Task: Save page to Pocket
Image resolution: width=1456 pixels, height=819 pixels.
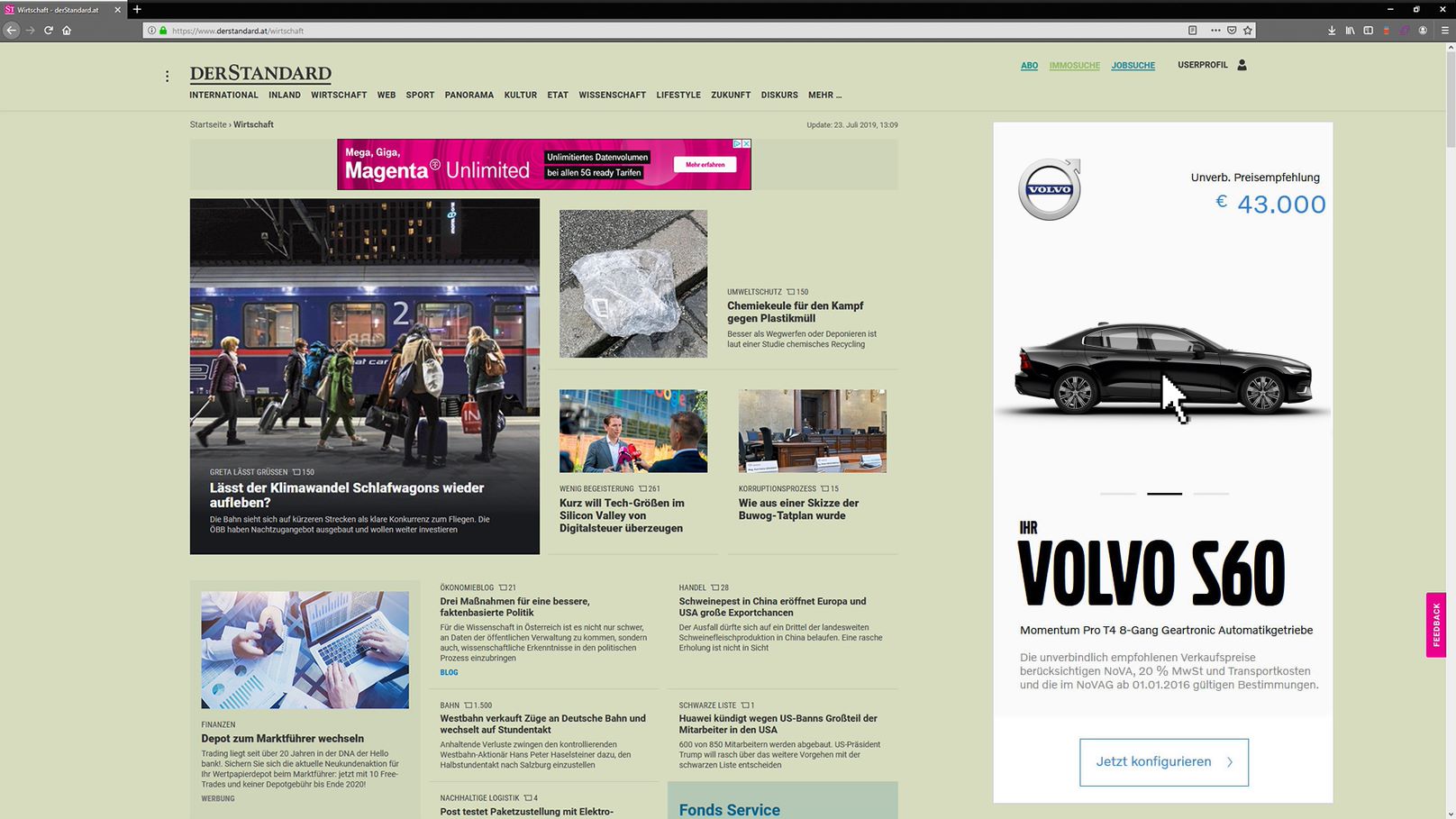Action: (x=1232, y=30)
